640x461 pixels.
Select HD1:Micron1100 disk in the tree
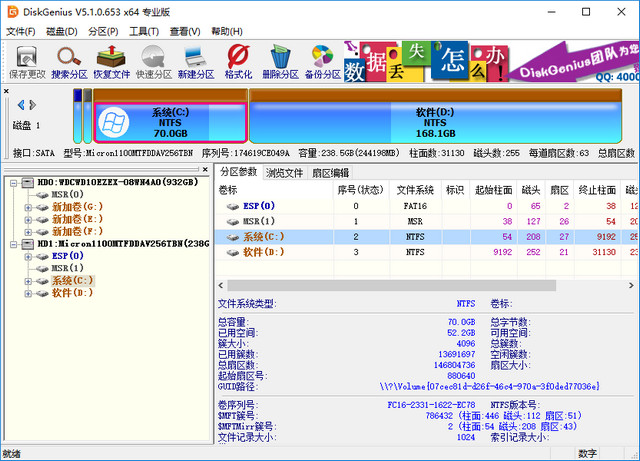point(123,244)
